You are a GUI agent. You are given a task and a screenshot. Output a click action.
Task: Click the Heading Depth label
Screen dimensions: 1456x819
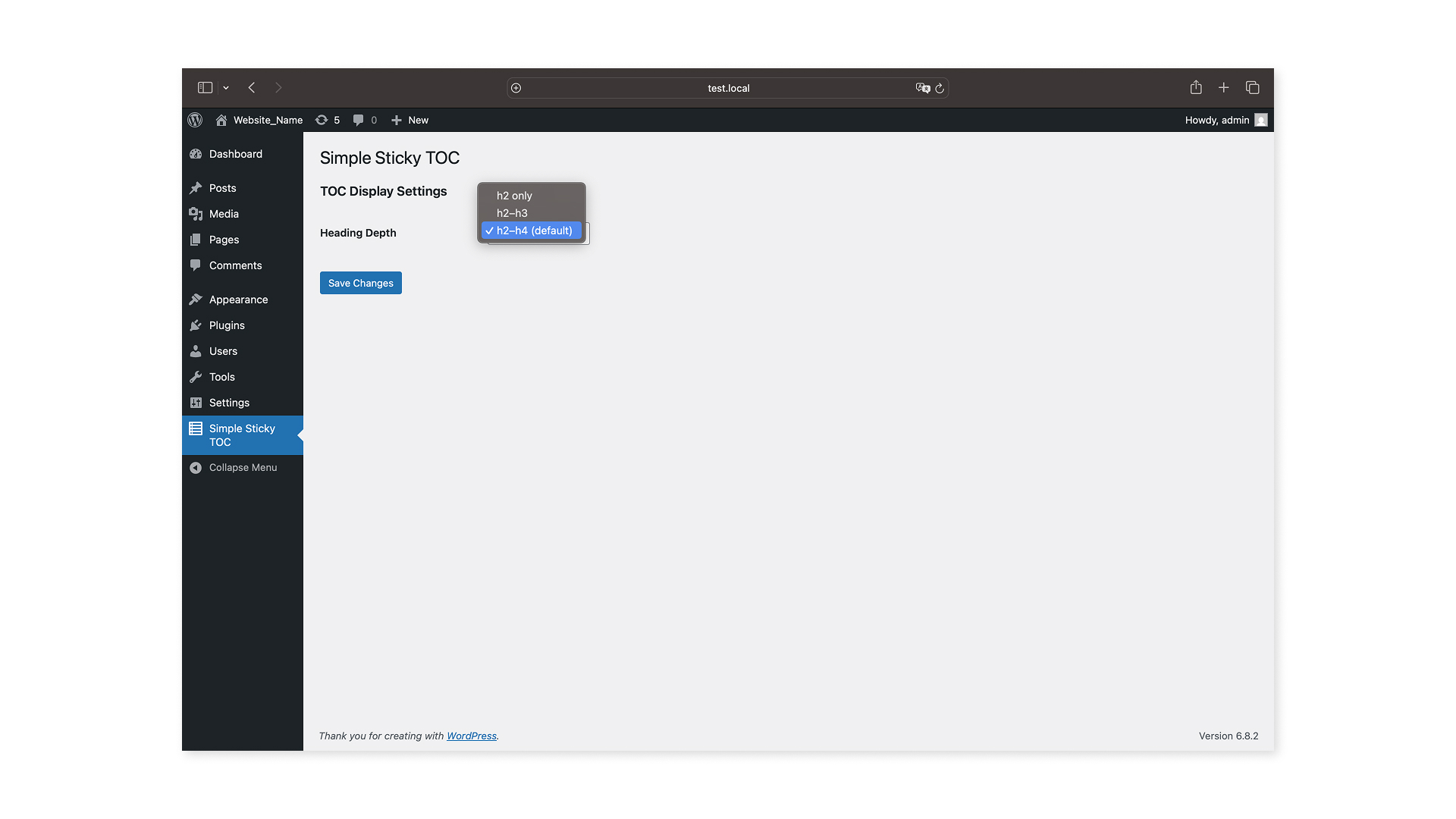[358, 233]
